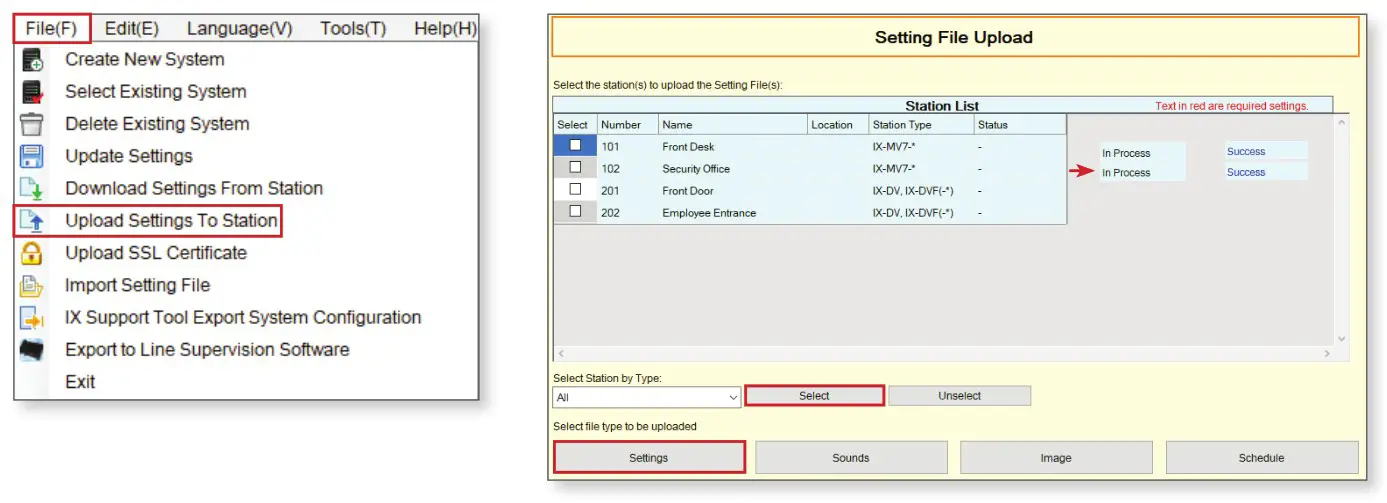
Task: Open the Edit(E) menu
Action: (132, 28)
